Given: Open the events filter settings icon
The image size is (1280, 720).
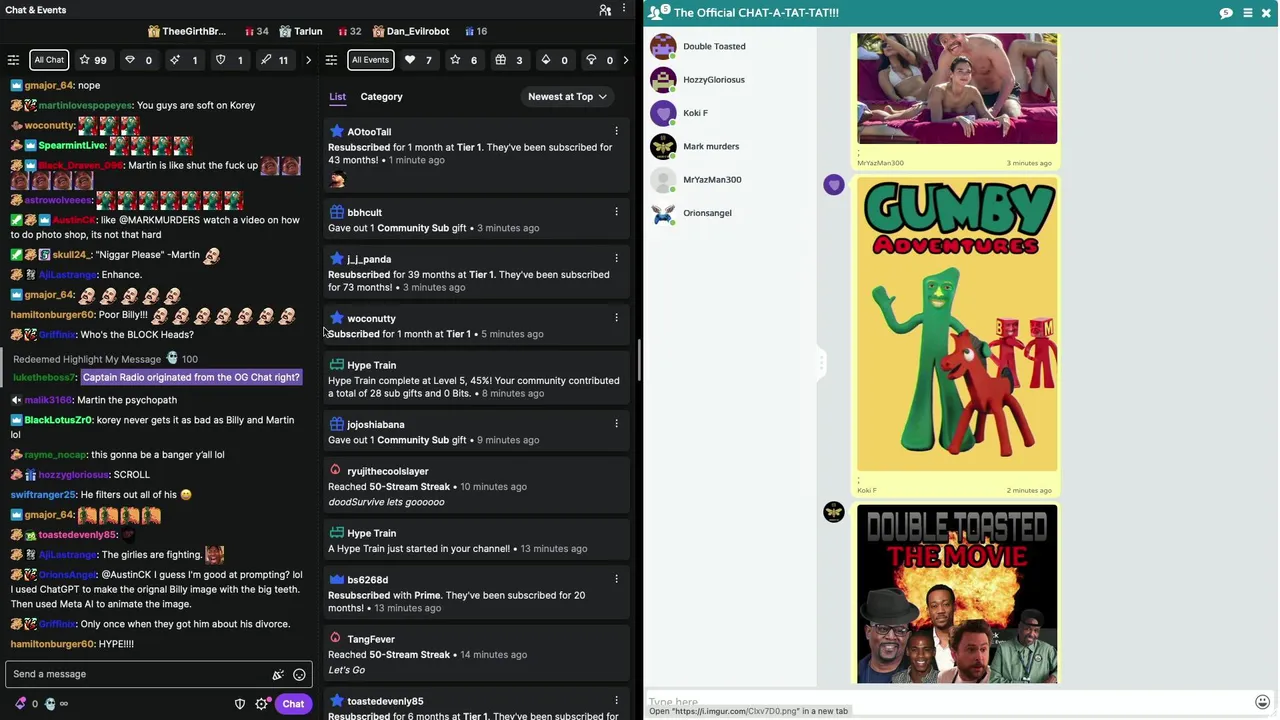Looking at the screenshot, I should tap(331, 60).
